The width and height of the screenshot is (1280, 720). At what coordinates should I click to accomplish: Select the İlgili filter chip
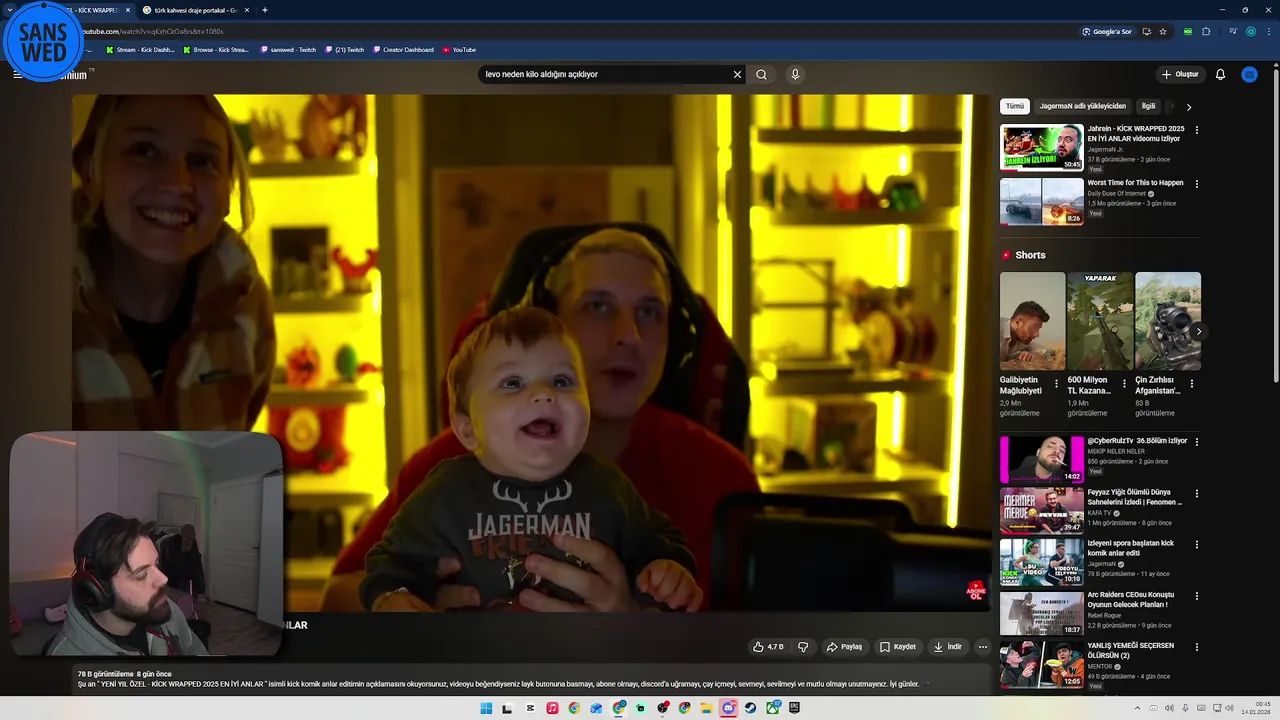tap(1148, 106)
